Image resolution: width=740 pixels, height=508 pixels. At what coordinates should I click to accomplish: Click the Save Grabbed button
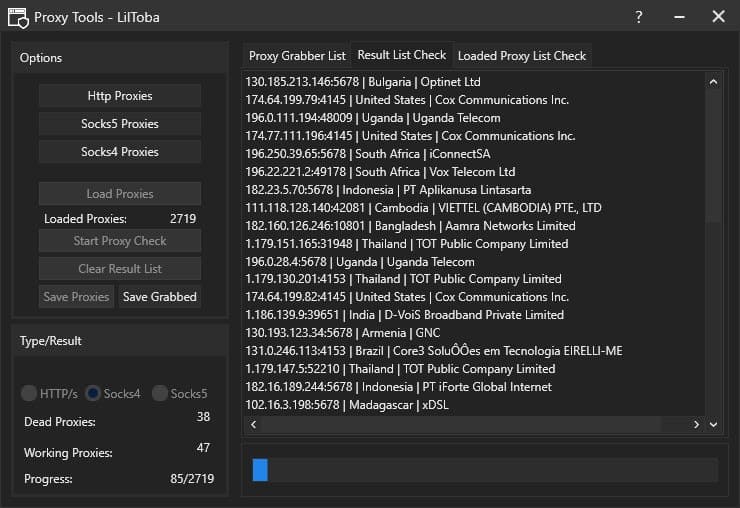160,296
